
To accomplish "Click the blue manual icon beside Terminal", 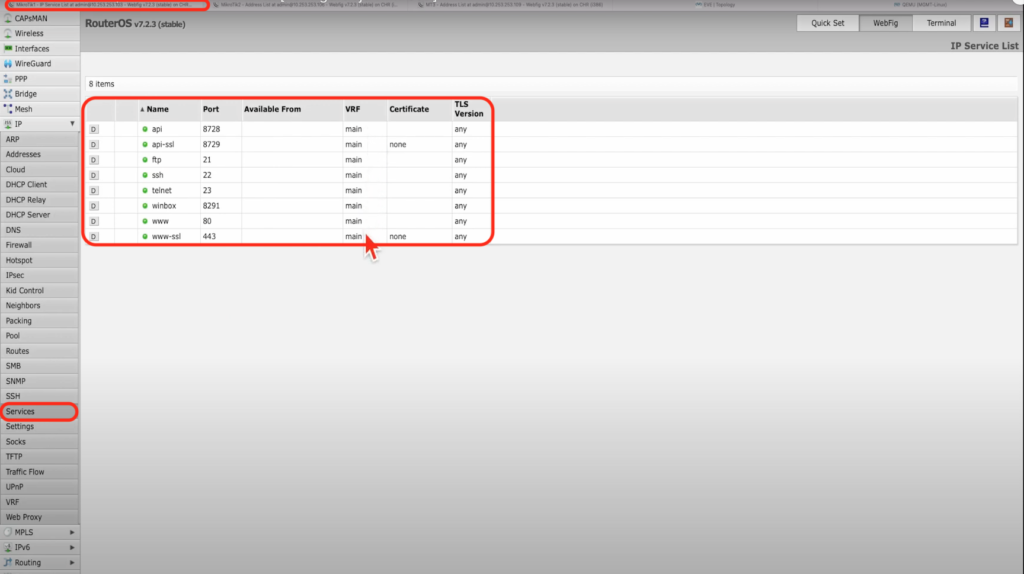I will pos(983,23).
